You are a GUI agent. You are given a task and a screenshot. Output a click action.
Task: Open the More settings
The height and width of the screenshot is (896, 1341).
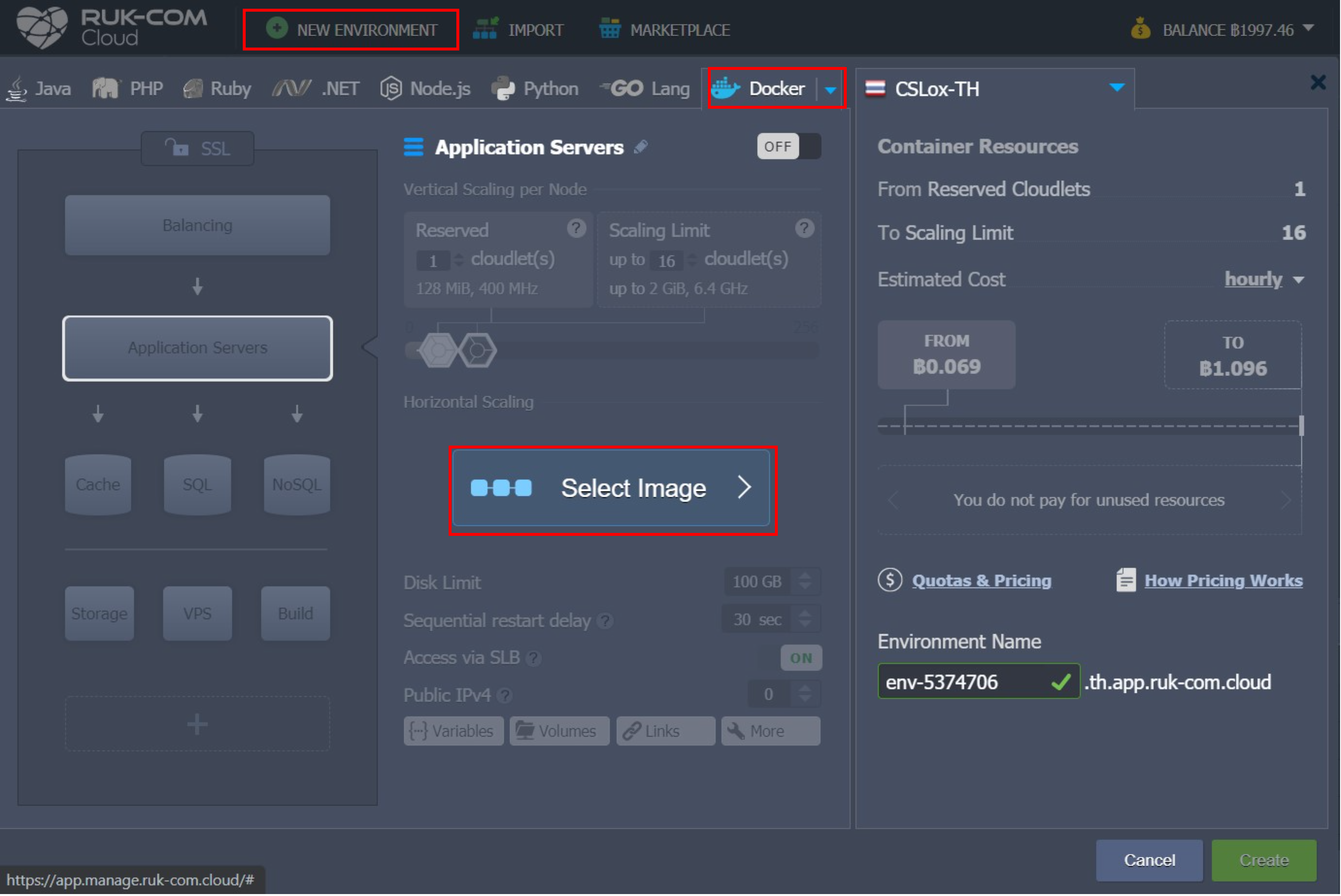[x=771, y=731]
